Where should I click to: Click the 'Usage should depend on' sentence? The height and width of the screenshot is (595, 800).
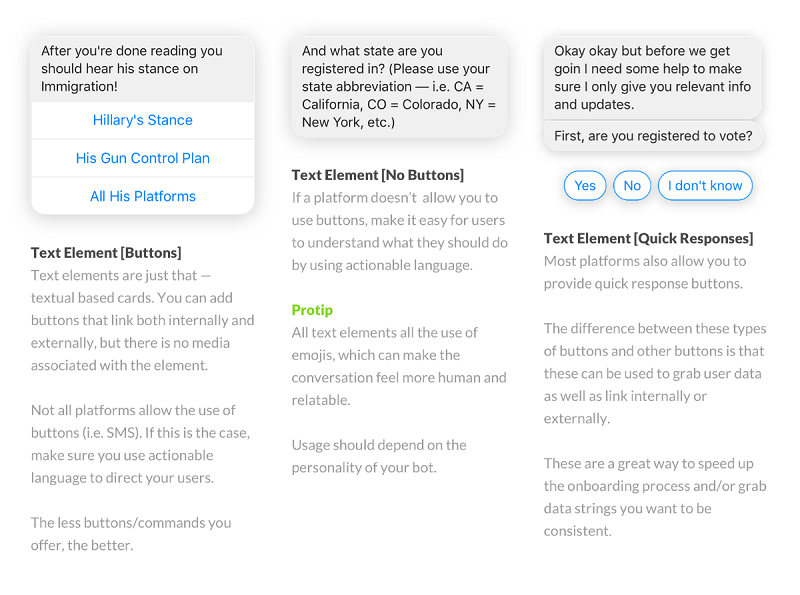click(379, 456)
